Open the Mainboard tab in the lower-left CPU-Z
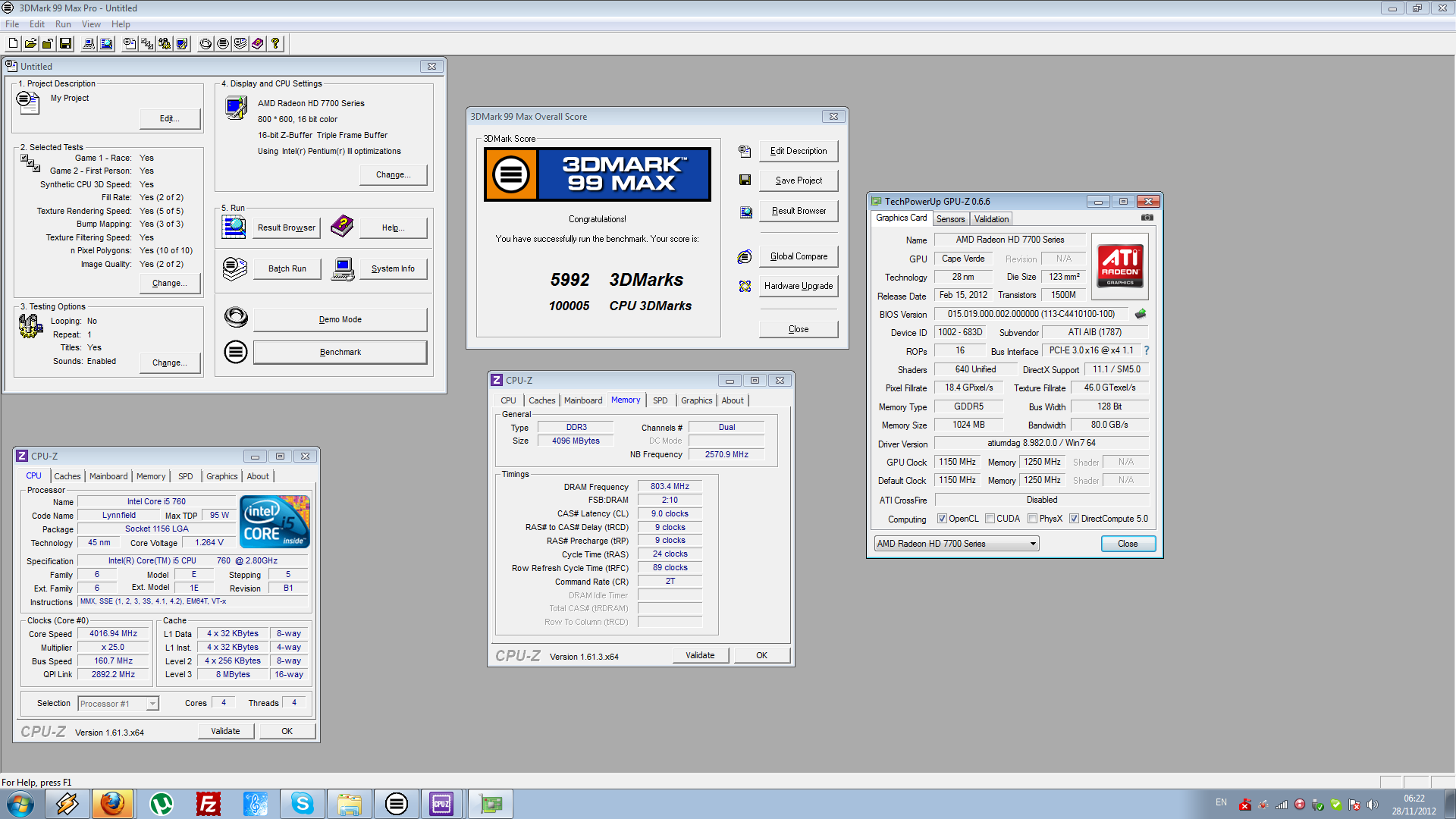 (x=108, y=476)
